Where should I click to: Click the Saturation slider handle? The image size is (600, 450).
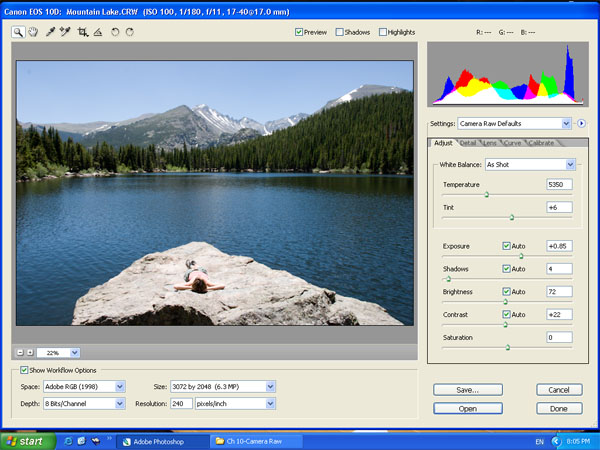tap(508, 347)
